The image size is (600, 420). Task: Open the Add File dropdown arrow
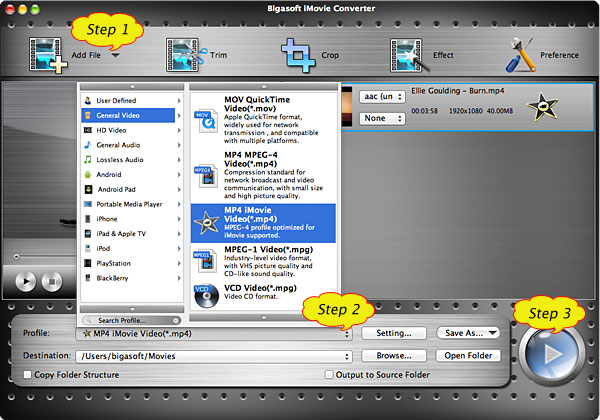[115, 55]
